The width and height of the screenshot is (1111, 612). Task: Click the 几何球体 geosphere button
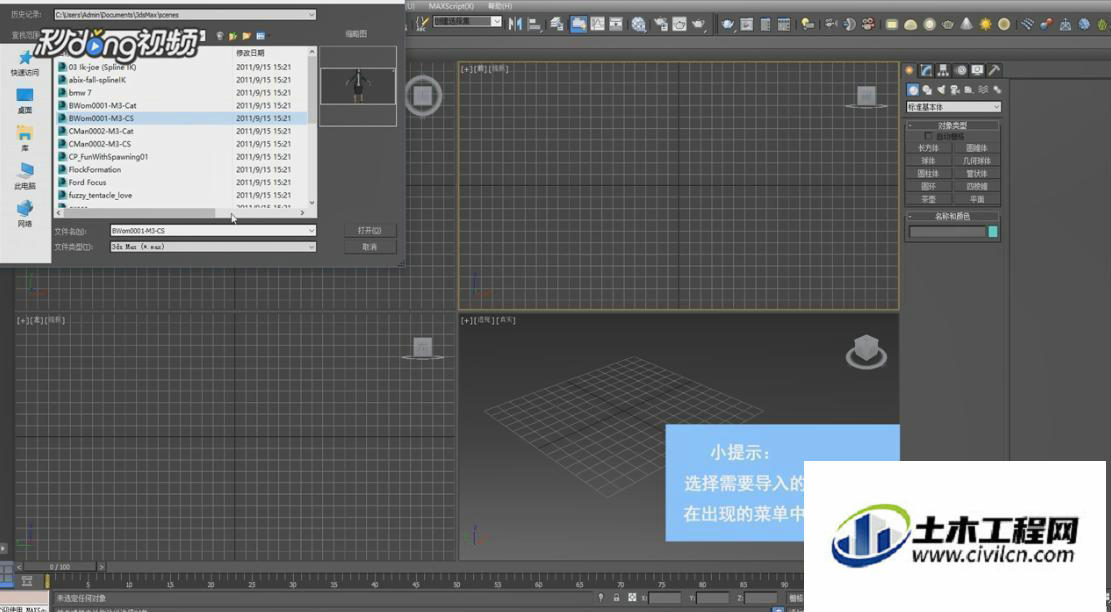pyautogui.click(x=976, y=161)
